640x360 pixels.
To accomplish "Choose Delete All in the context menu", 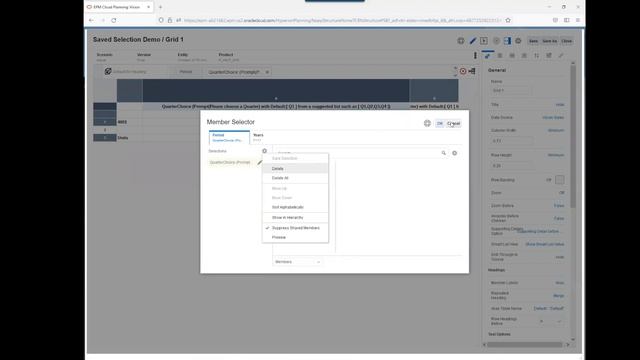I will 295,178.
